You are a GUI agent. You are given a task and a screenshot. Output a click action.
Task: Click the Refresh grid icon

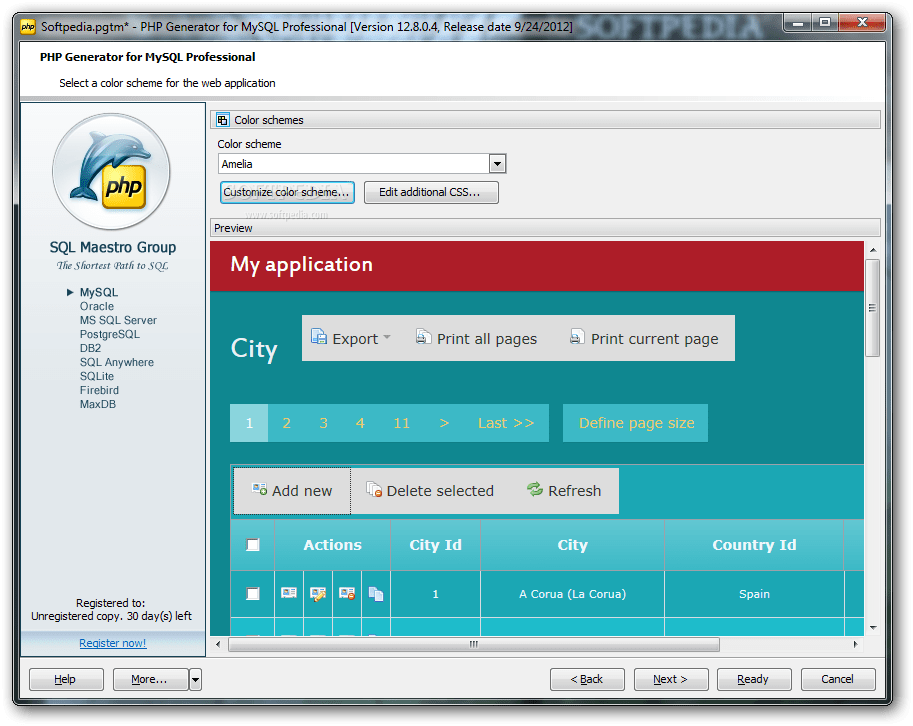[536, 490]
